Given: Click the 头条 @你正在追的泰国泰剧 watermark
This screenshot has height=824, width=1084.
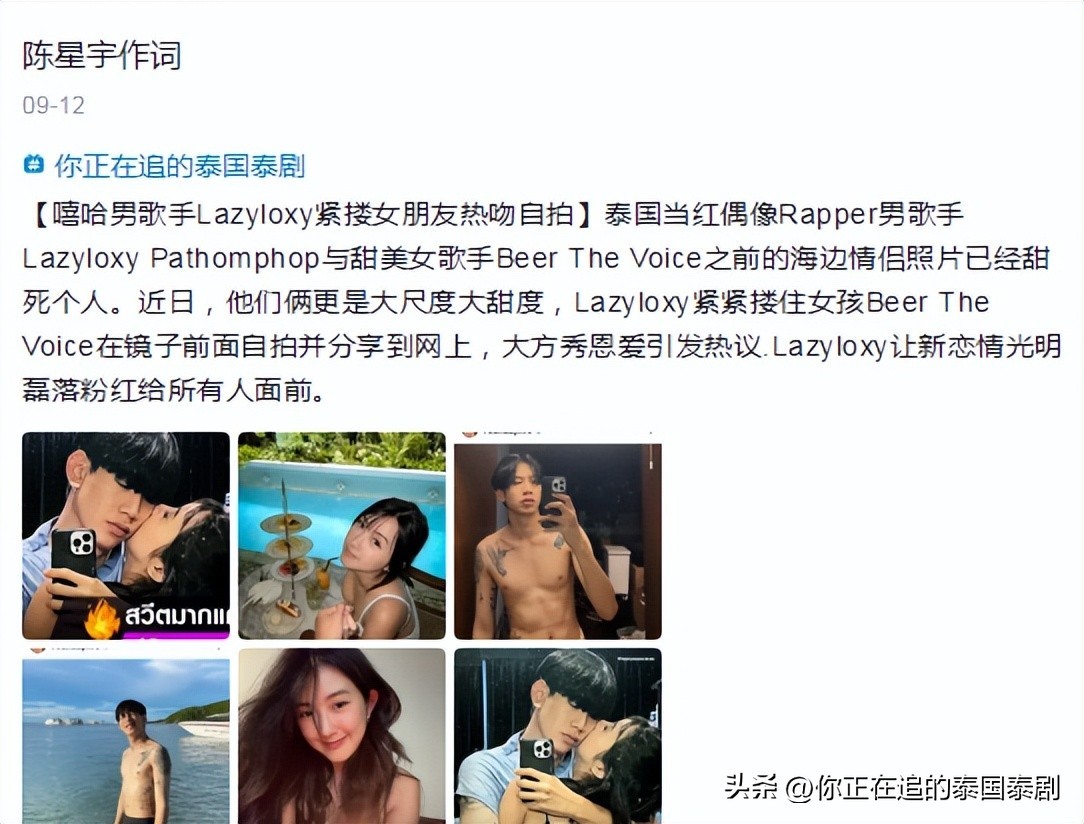Looking at the screenshot, I should click(x=892, y=787).
